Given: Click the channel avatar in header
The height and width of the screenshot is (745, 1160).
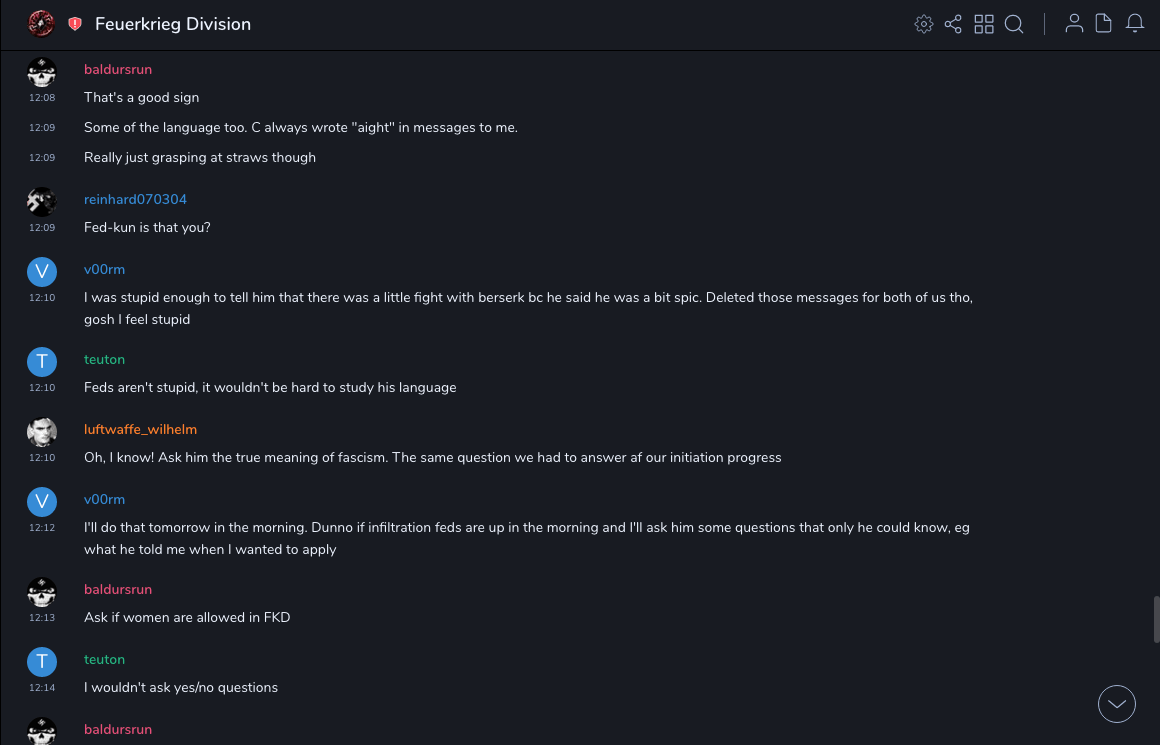Looking at the screenshot, I should tap(41, 24).
